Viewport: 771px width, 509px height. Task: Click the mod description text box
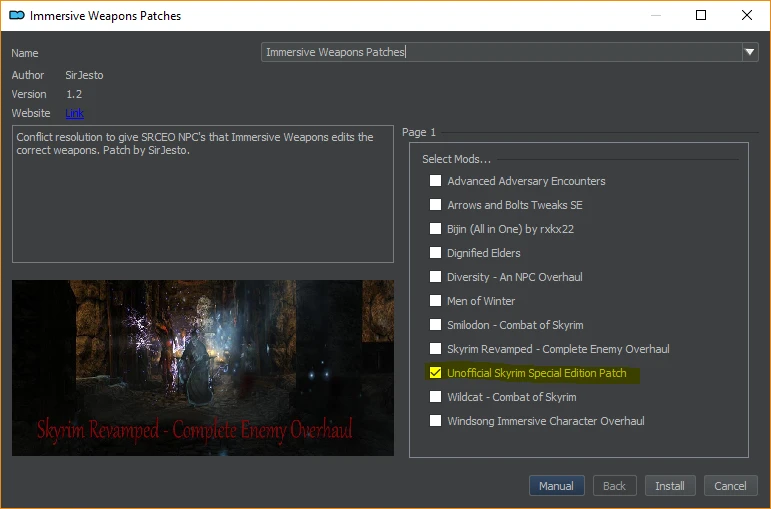(x=203, y=194)
